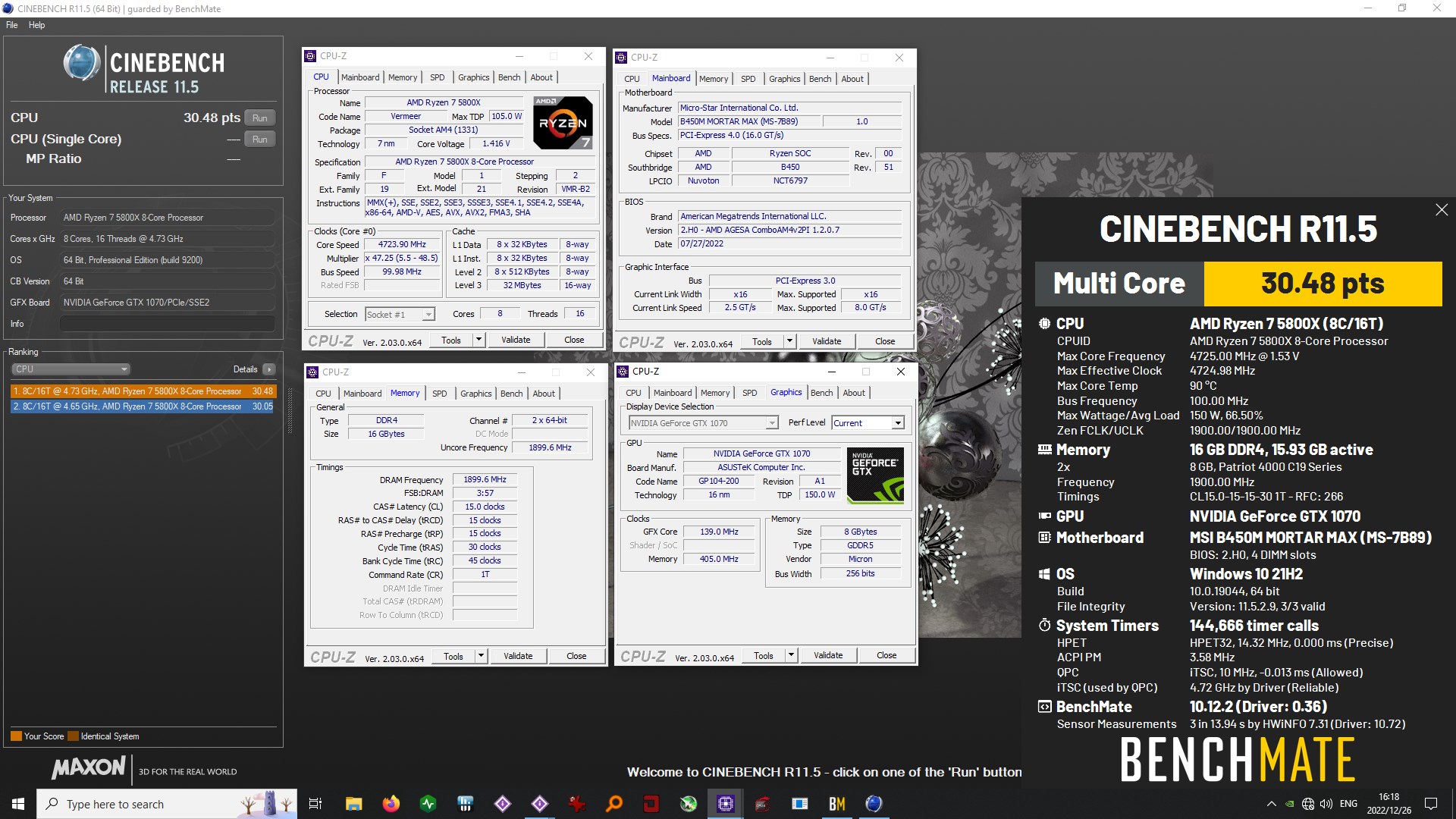This screenshot has height=819, width=1456.
Task: Open the blue window taskbar icon
Action: click(x=799, y=804)
